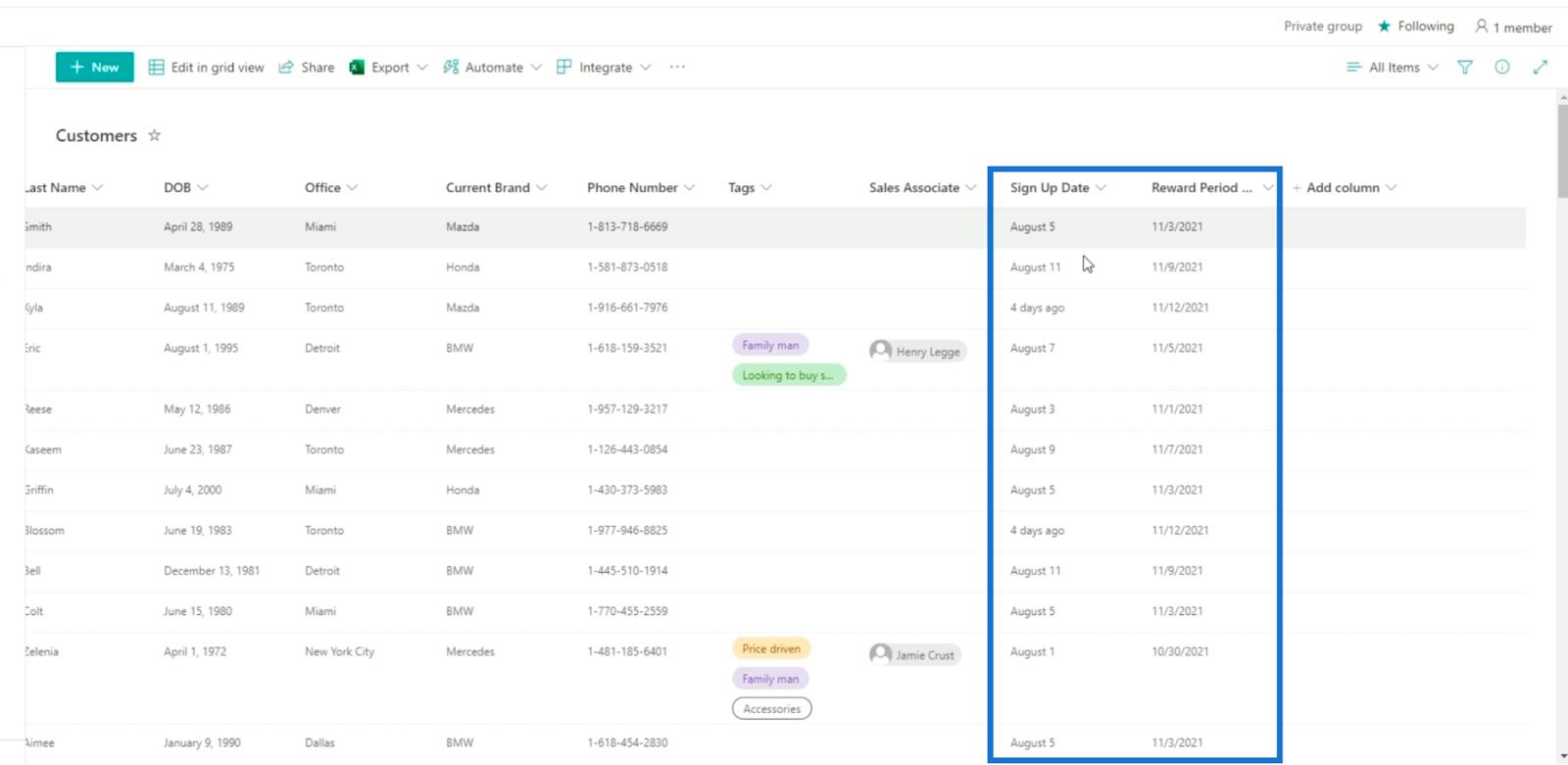Image resolution: width=1568 pixels, height=765 pixels.
Task: Click the 11/1/2021 reward period cell
Action: pyautogui.click(x=1177, y=409)
